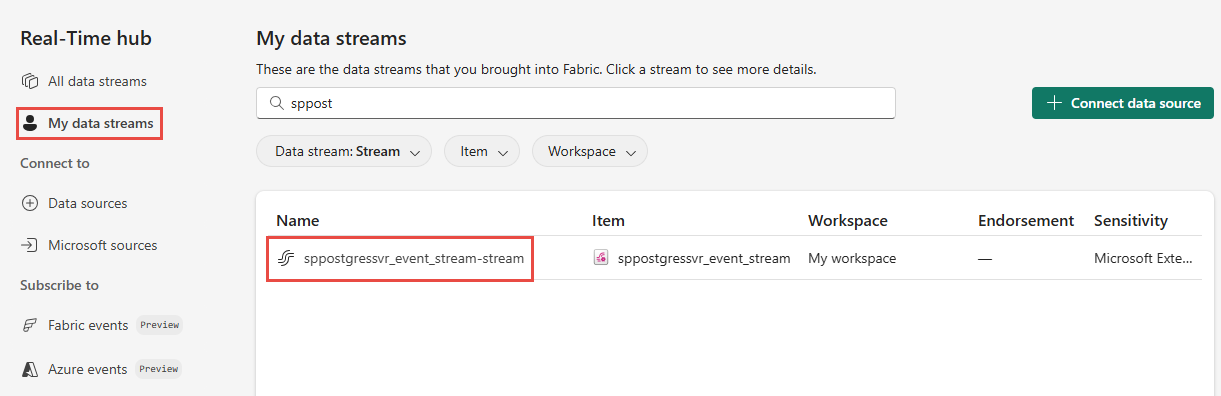Click the All data streams cube icon
Screen dimensions: 1221x396
30,81
